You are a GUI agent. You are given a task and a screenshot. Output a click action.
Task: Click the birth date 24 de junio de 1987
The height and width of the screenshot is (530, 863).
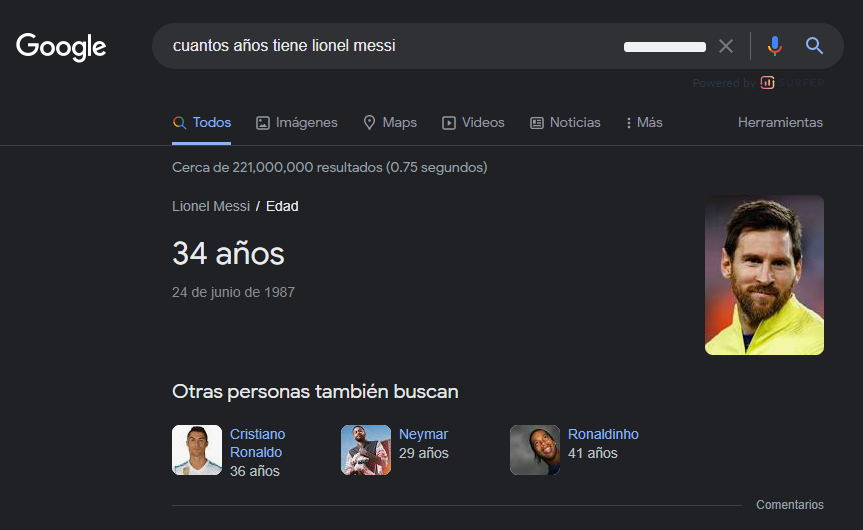233,292
